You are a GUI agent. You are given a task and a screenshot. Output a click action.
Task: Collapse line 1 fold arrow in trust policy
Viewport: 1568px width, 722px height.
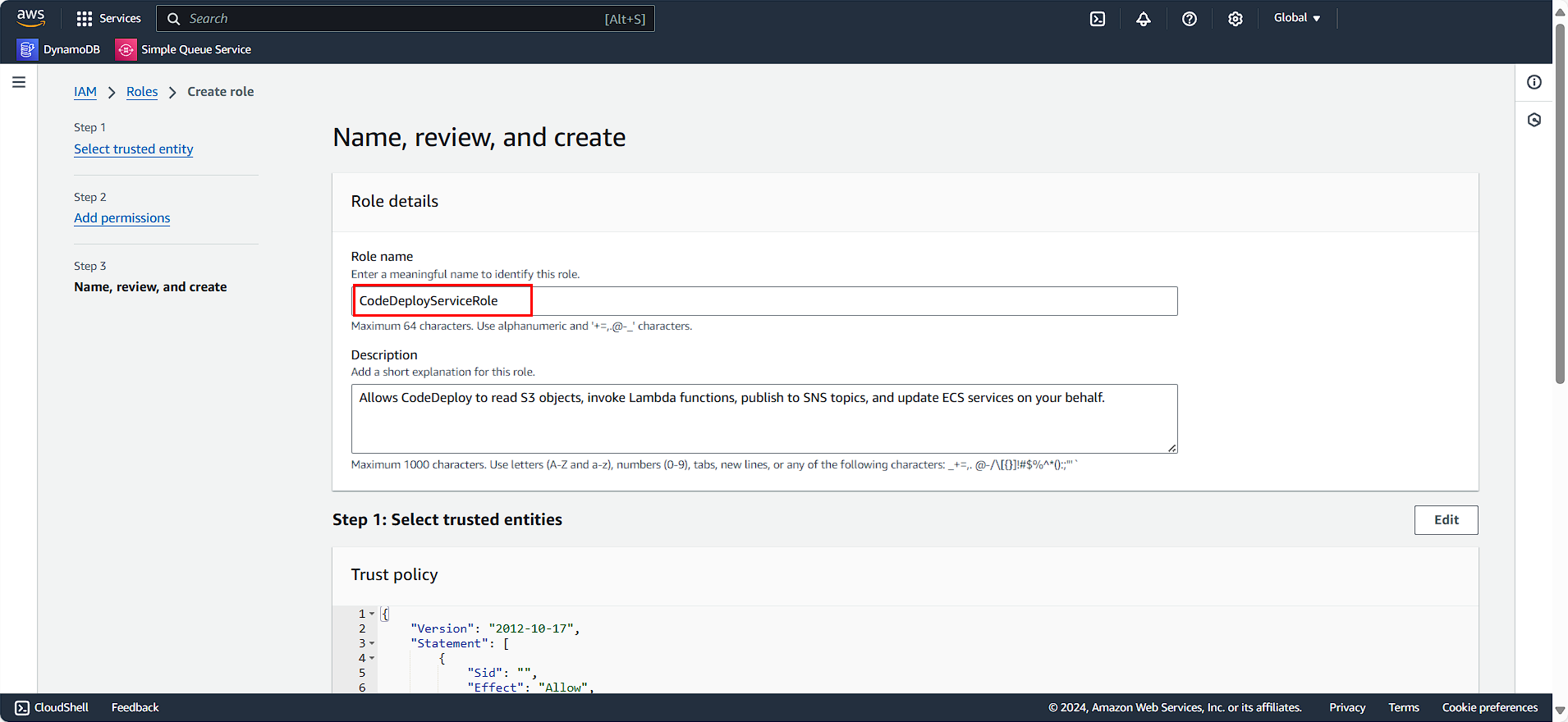372,614
